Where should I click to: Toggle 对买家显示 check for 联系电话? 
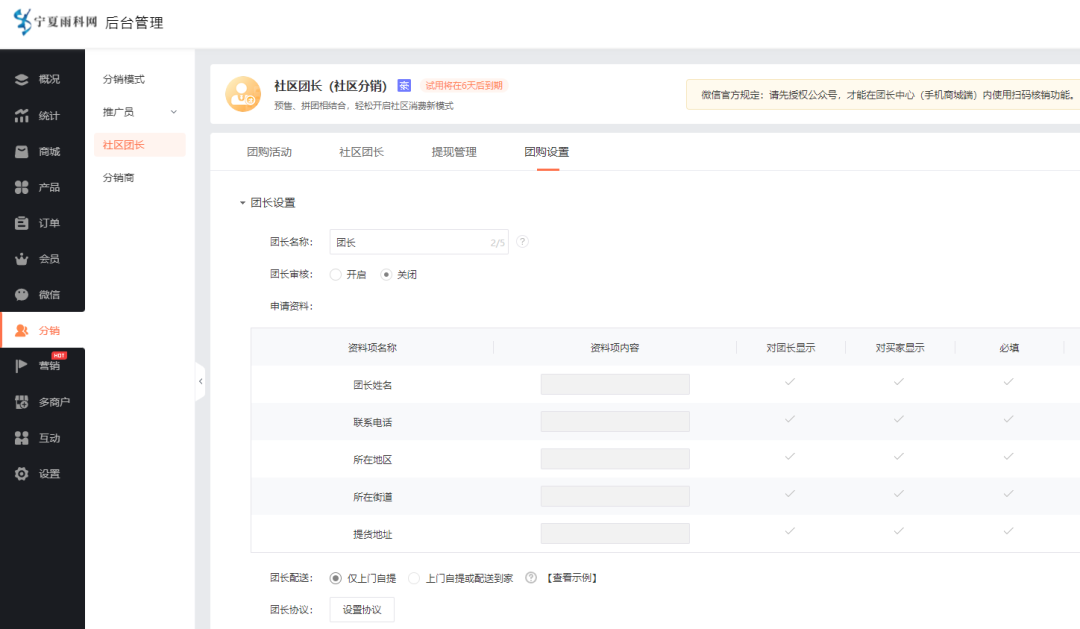click(899, 419)
